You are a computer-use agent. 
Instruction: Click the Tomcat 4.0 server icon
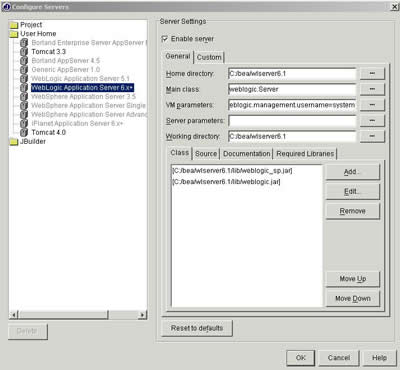pyautogui.click(x=24, y=133)
